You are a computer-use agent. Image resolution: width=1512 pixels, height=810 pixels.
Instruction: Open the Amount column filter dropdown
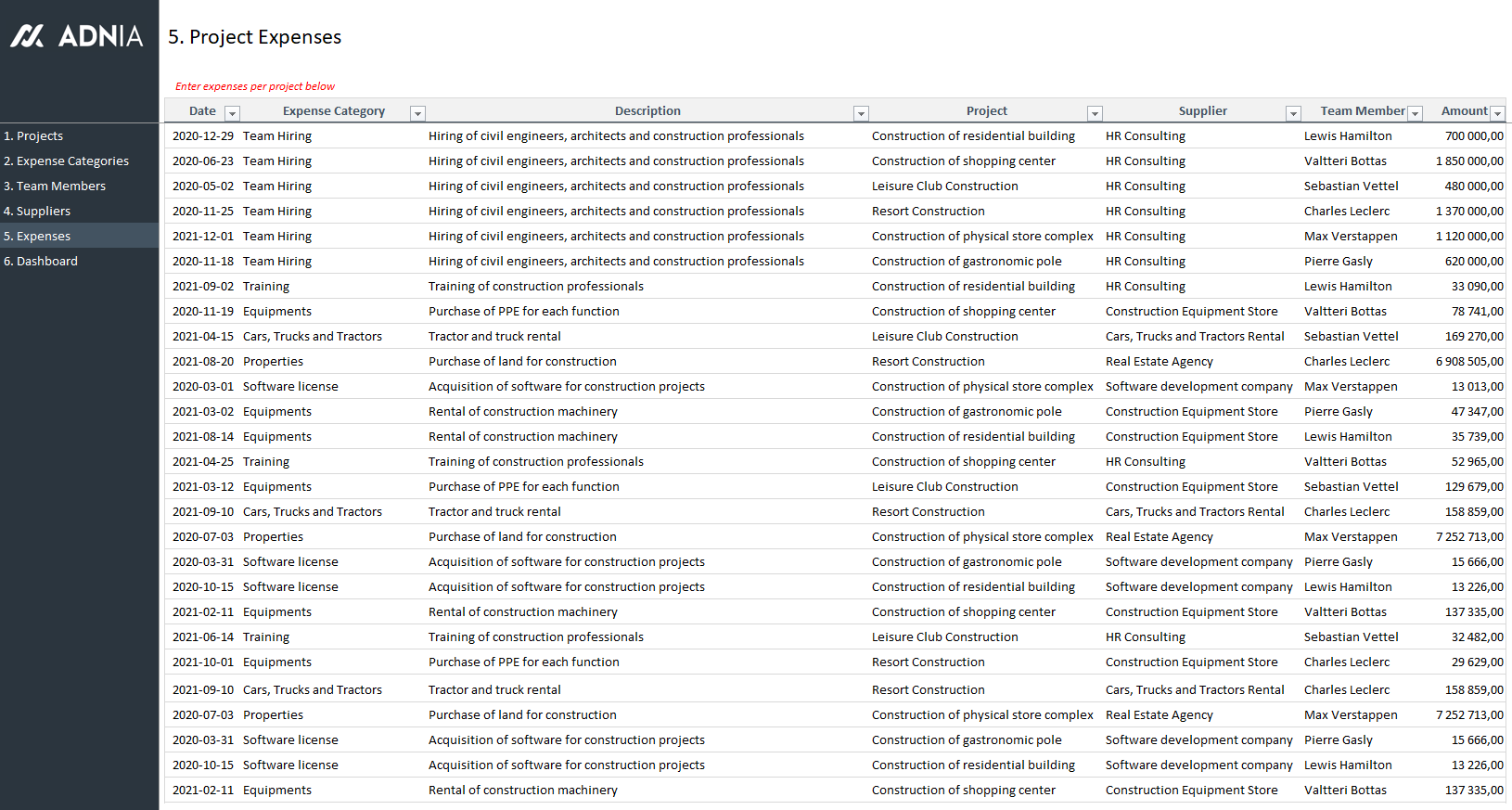1497,113
